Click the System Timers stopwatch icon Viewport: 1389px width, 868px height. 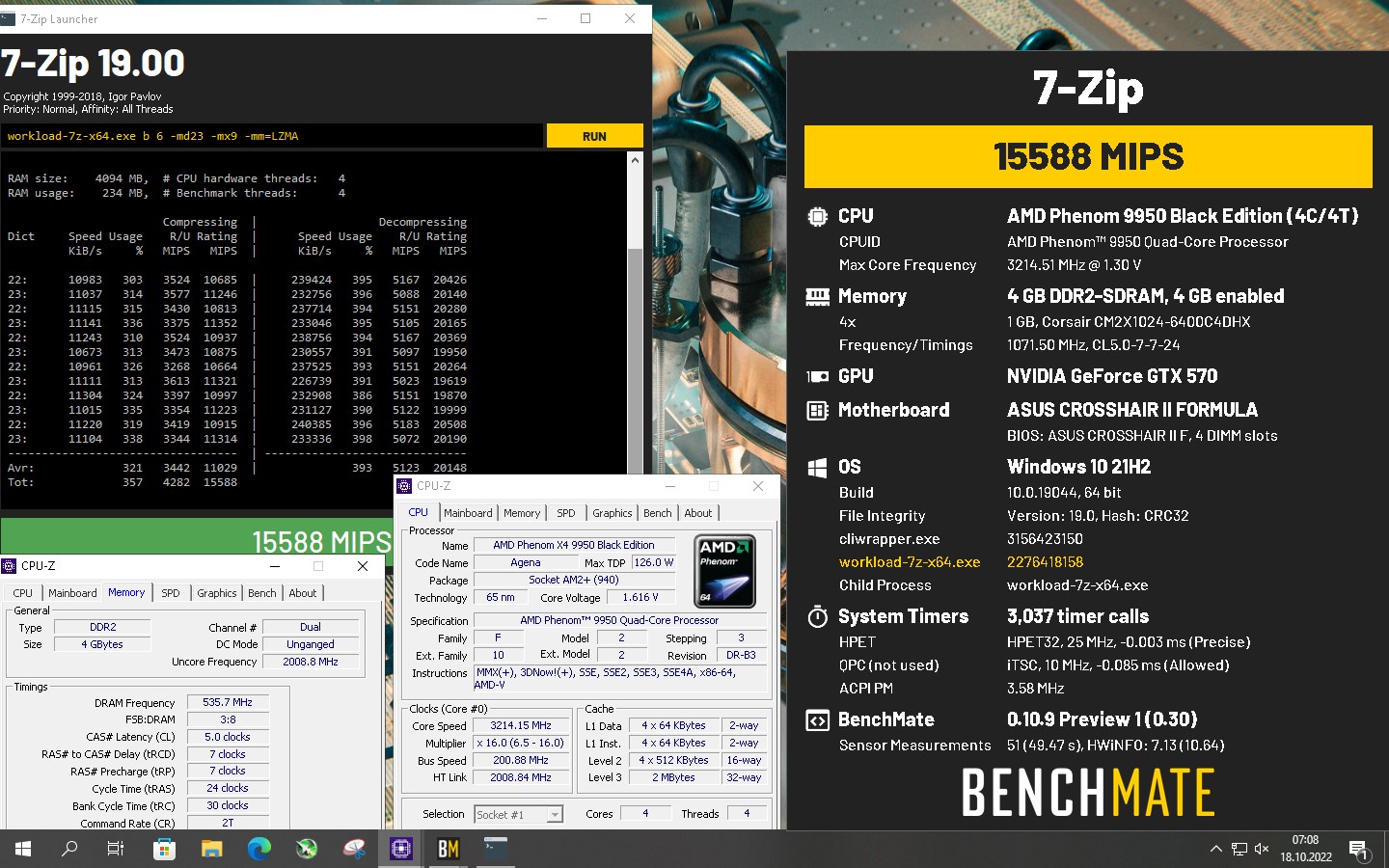tap(817, 616)
